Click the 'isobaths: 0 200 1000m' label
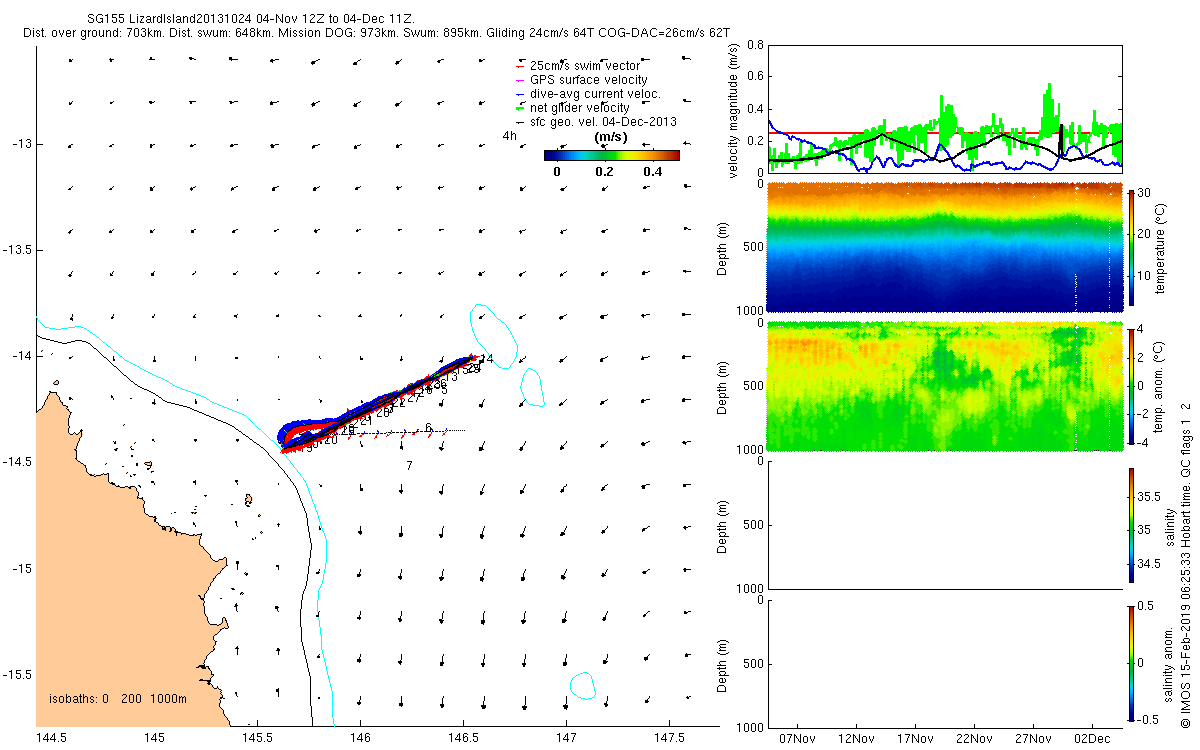1200x750 pixels. [x=118, y=699]
